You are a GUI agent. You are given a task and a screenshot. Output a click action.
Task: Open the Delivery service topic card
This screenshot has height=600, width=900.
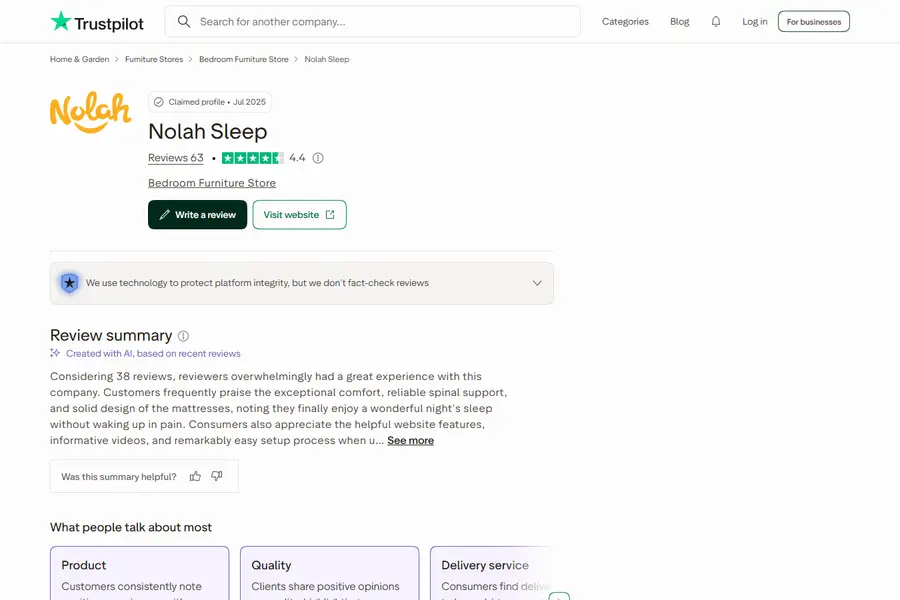click(492, 573)
